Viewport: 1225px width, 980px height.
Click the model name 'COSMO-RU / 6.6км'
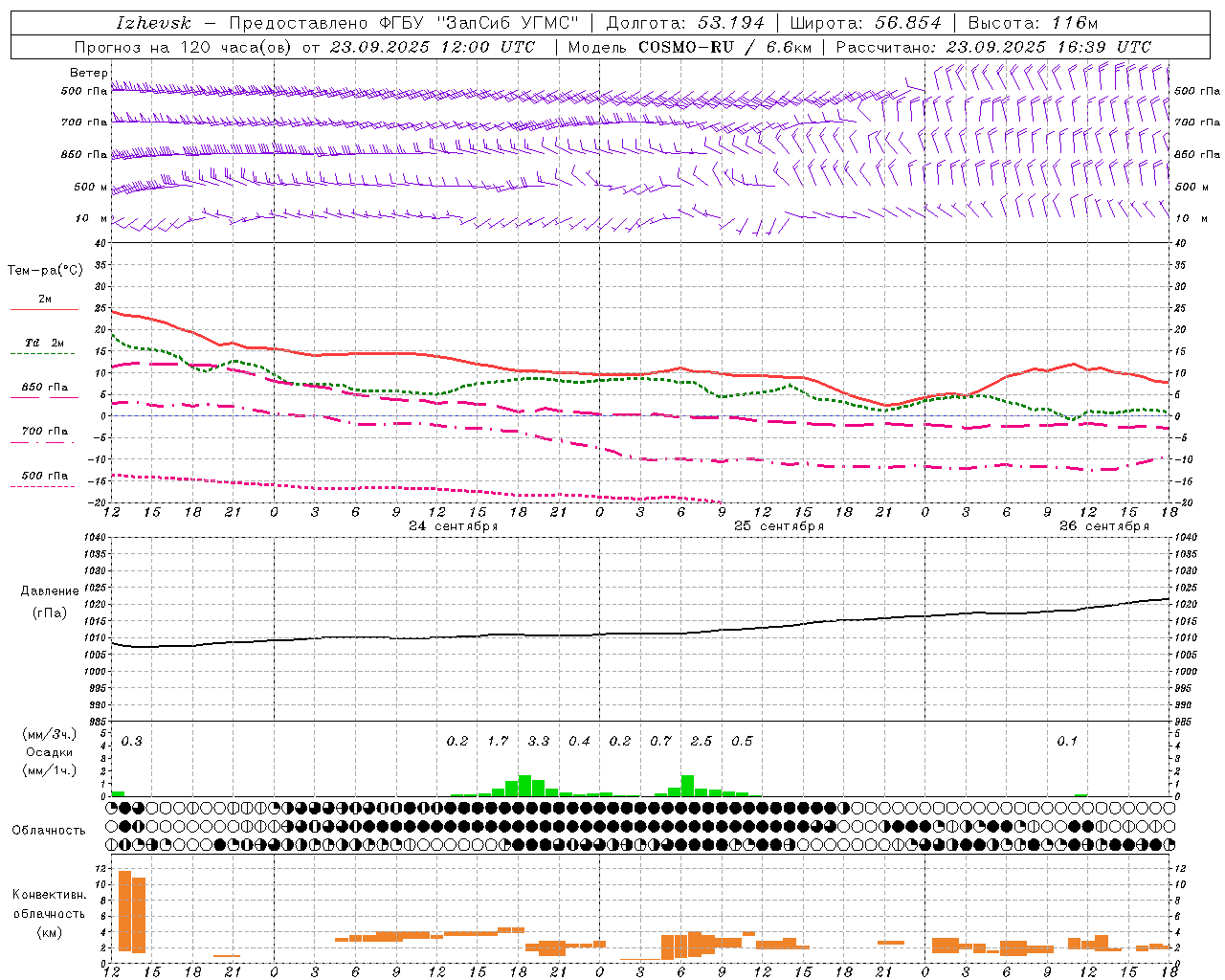724,47
